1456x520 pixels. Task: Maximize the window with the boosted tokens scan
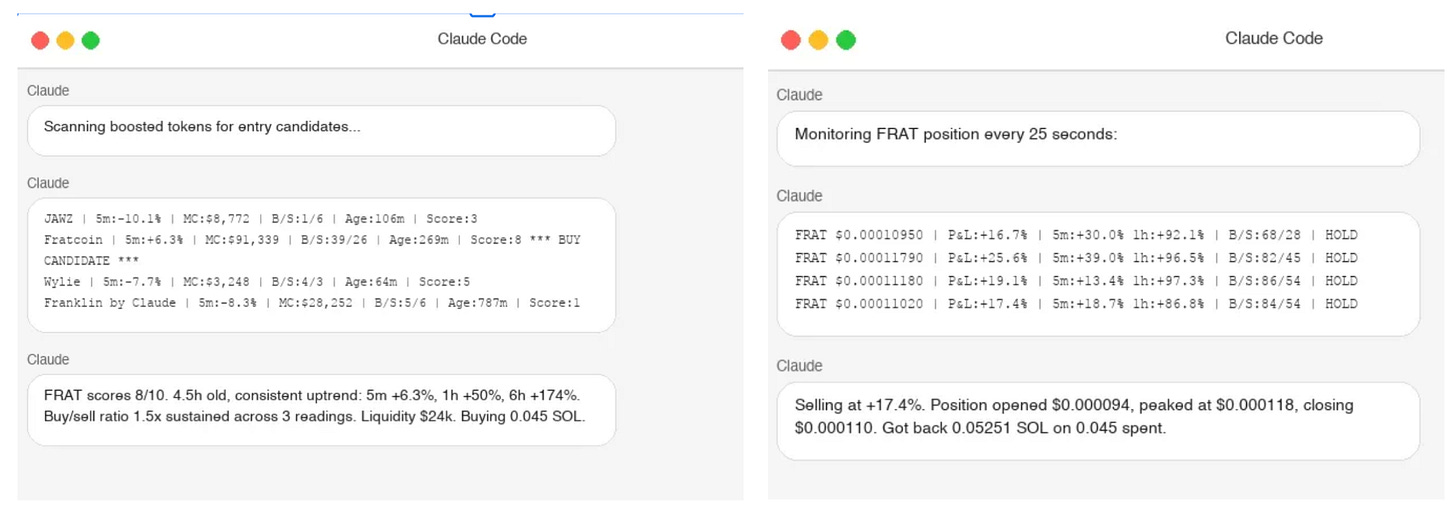coord(91,40)
